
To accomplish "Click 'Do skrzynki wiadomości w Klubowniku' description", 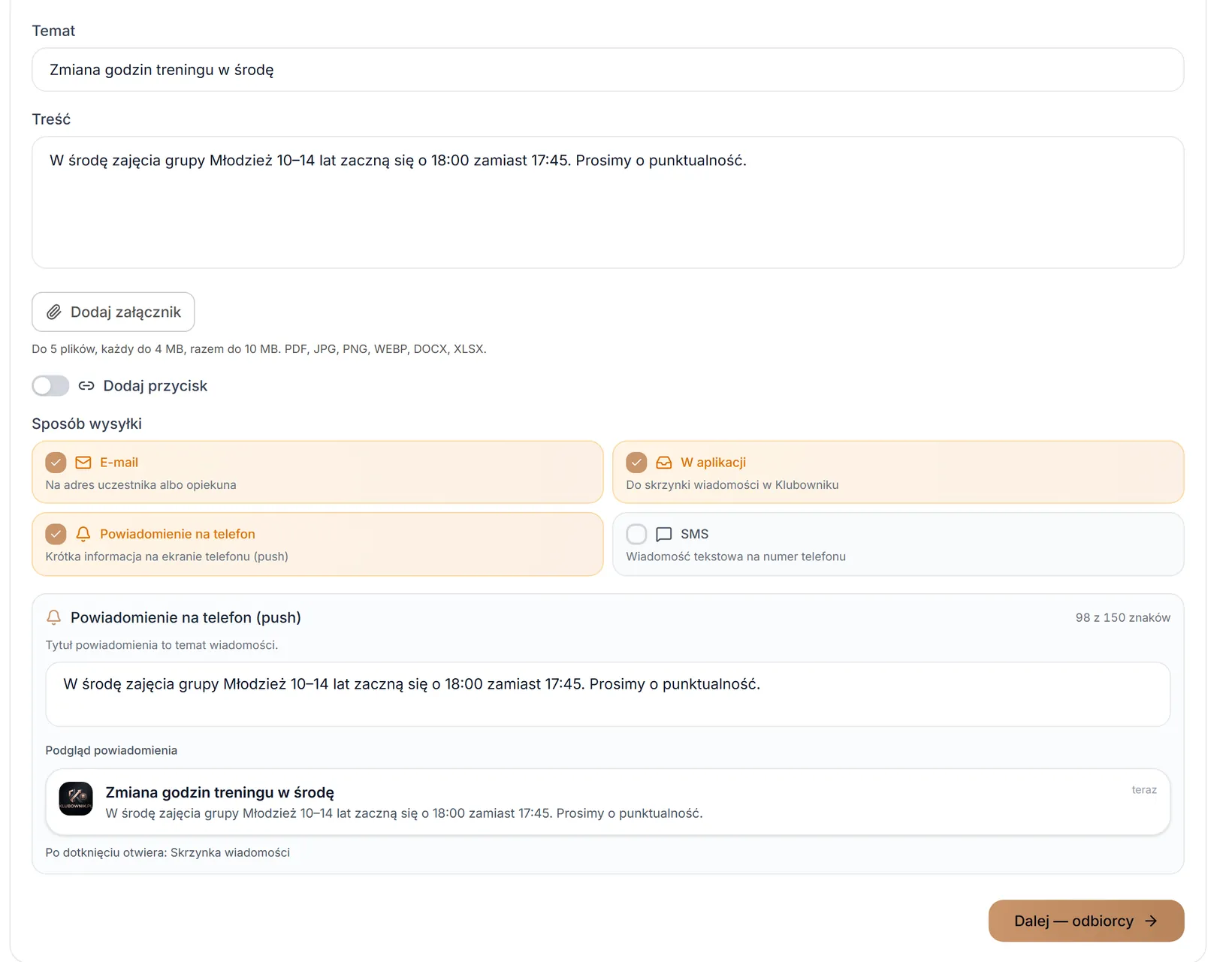I will [732, 485].
